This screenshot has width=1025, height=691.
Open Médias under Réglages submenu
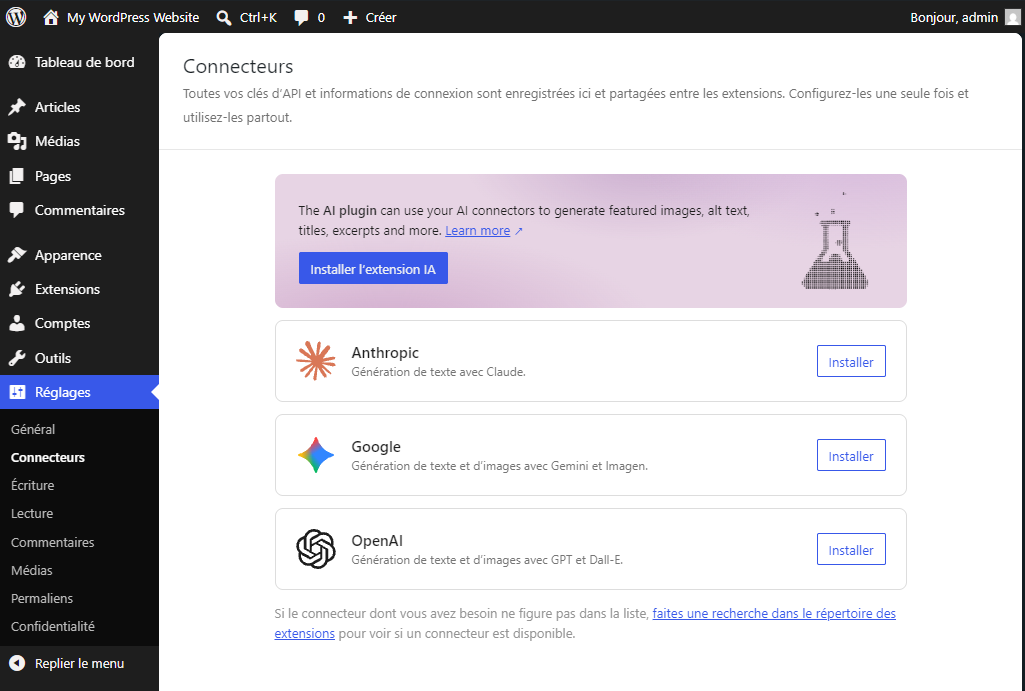tap(31, 570)
